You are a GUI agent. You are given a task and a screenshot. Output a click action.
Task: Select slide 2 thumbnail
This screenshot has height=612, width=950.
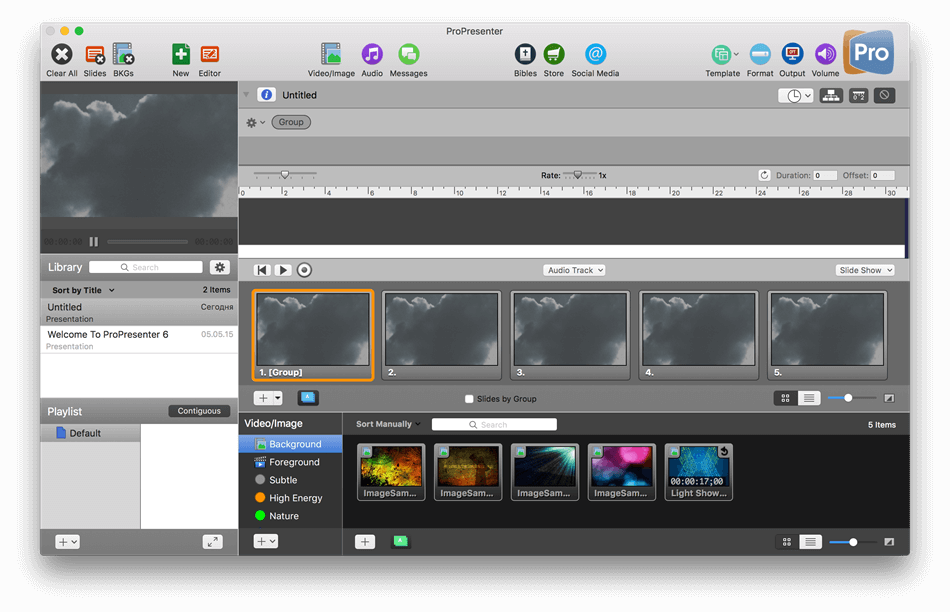pyautogui.click(x=441, y=335)
